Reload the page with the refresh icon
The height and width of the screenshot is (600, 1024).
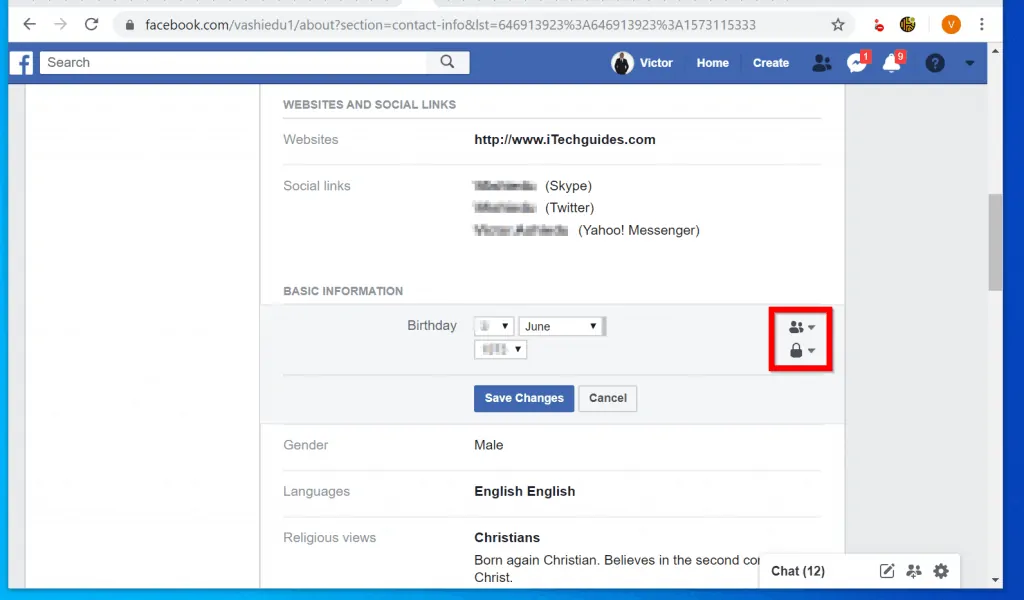pos(91,24)
